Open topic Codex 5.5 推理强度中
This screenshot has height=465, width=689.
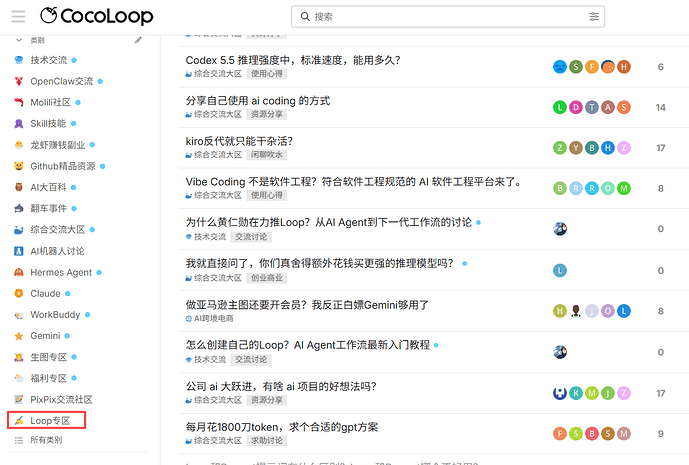pos(293,60)
